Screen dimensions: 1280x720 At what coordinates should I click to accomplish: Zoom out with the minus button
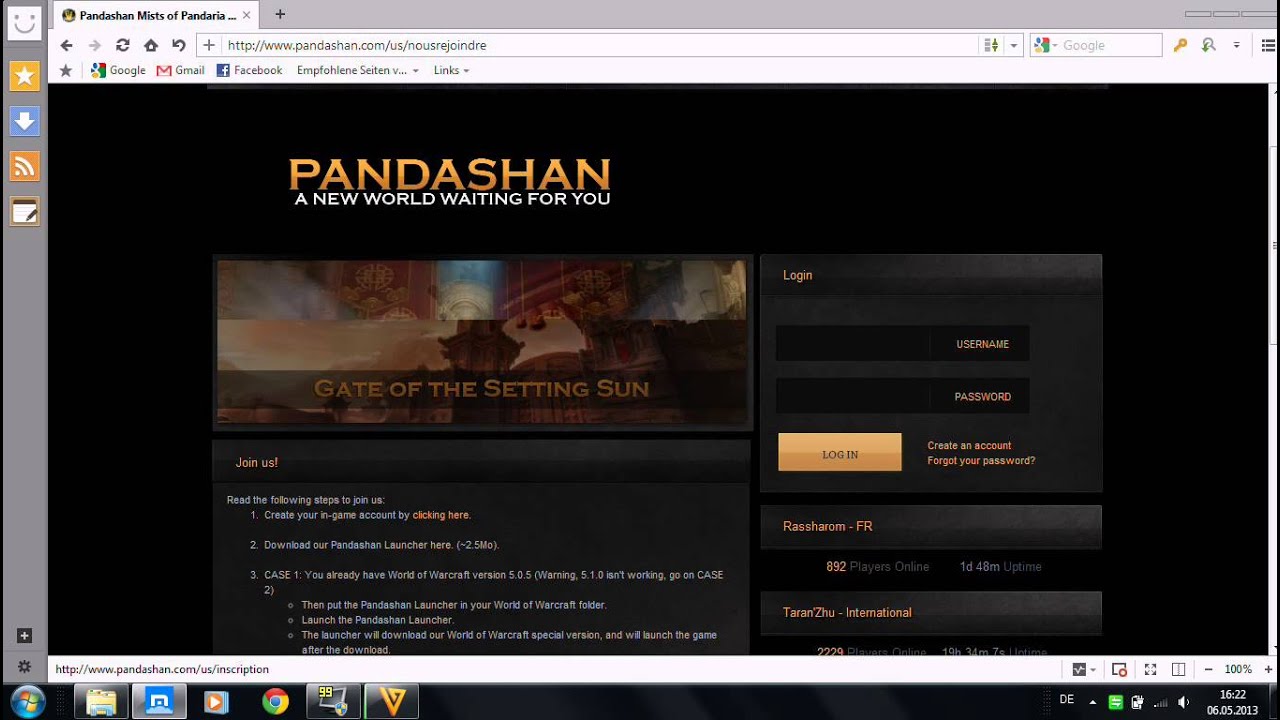(1208, 669)
